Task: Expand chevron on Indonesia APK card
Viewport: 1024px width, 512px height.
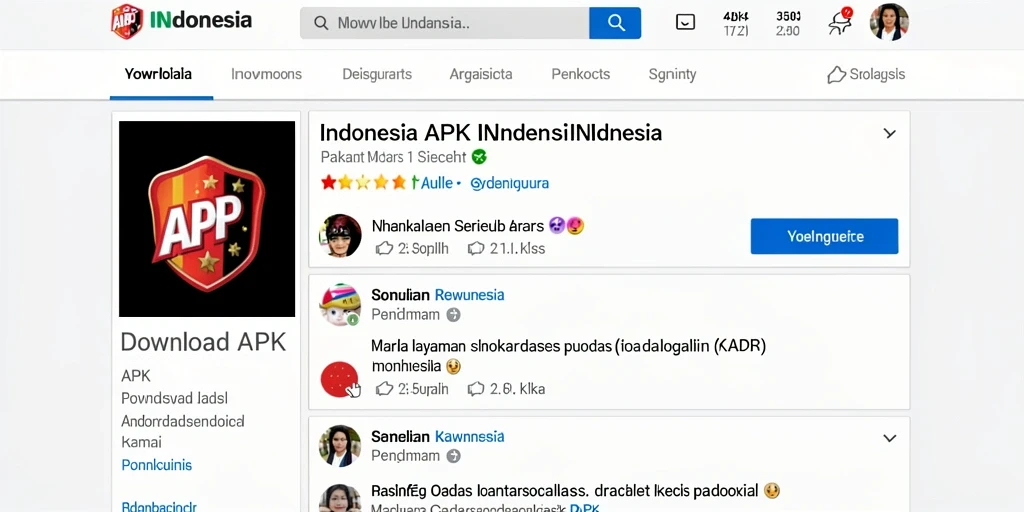Action: pyautogui.click(x=889, y=133)
